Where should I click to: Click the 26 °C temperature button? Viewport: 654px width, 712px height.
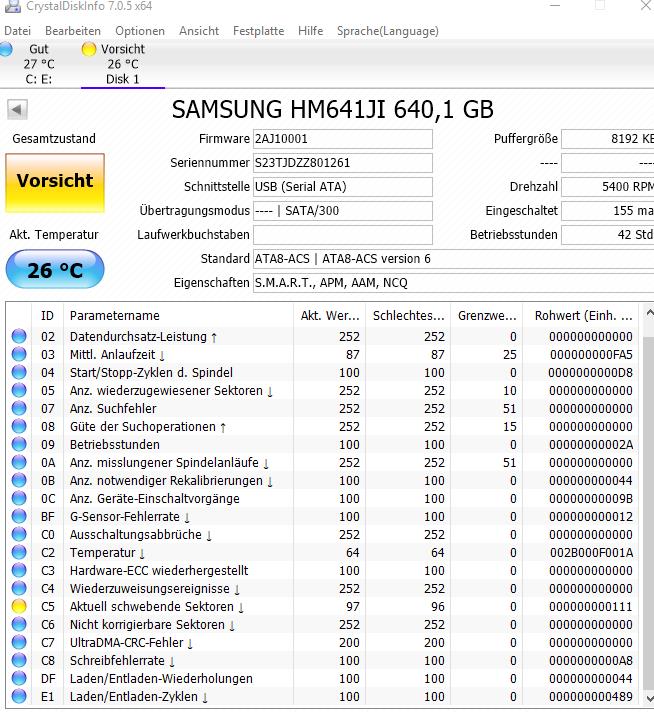pyautogui.click(x=55, y=270)
